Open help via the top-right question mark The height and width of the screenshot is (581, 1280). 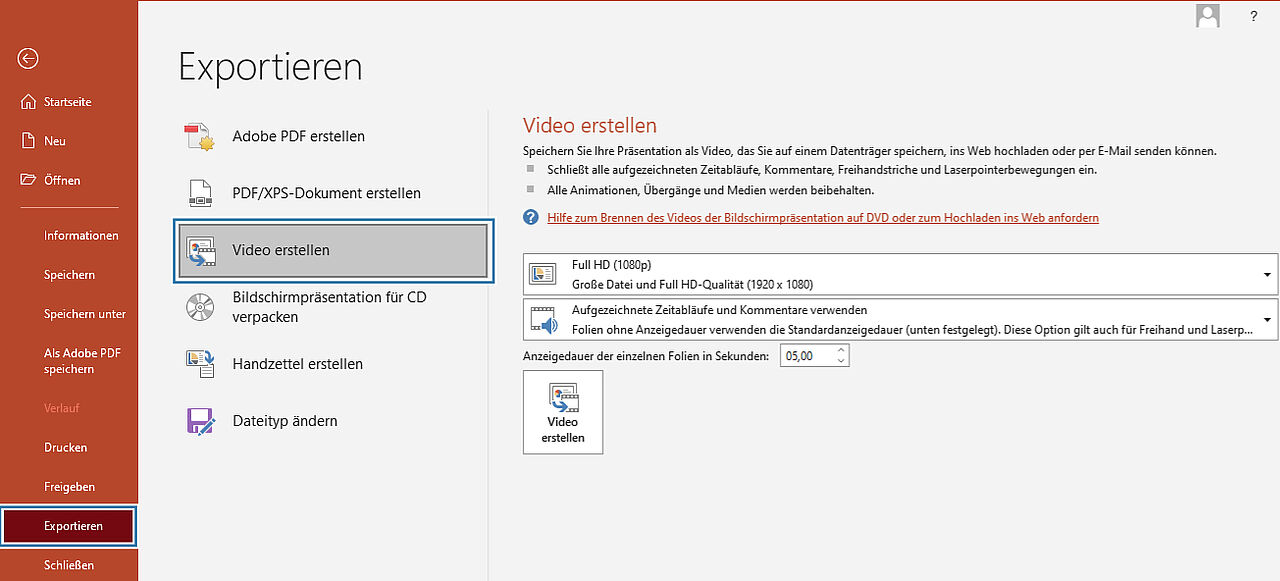click(x=1254, y=16)
